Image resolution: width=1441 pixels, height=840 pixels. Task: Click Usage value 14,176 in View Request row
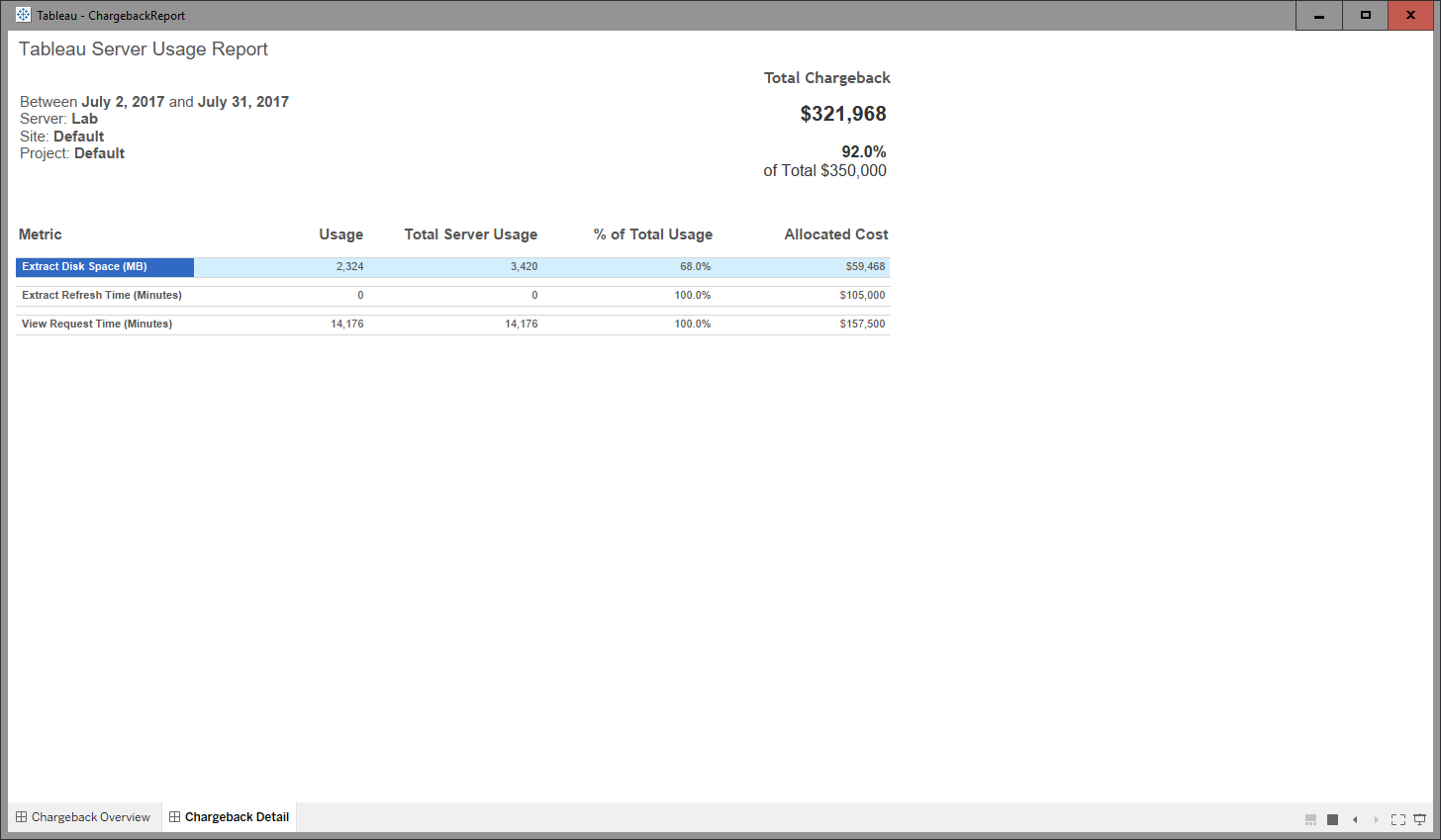point(347,324)
